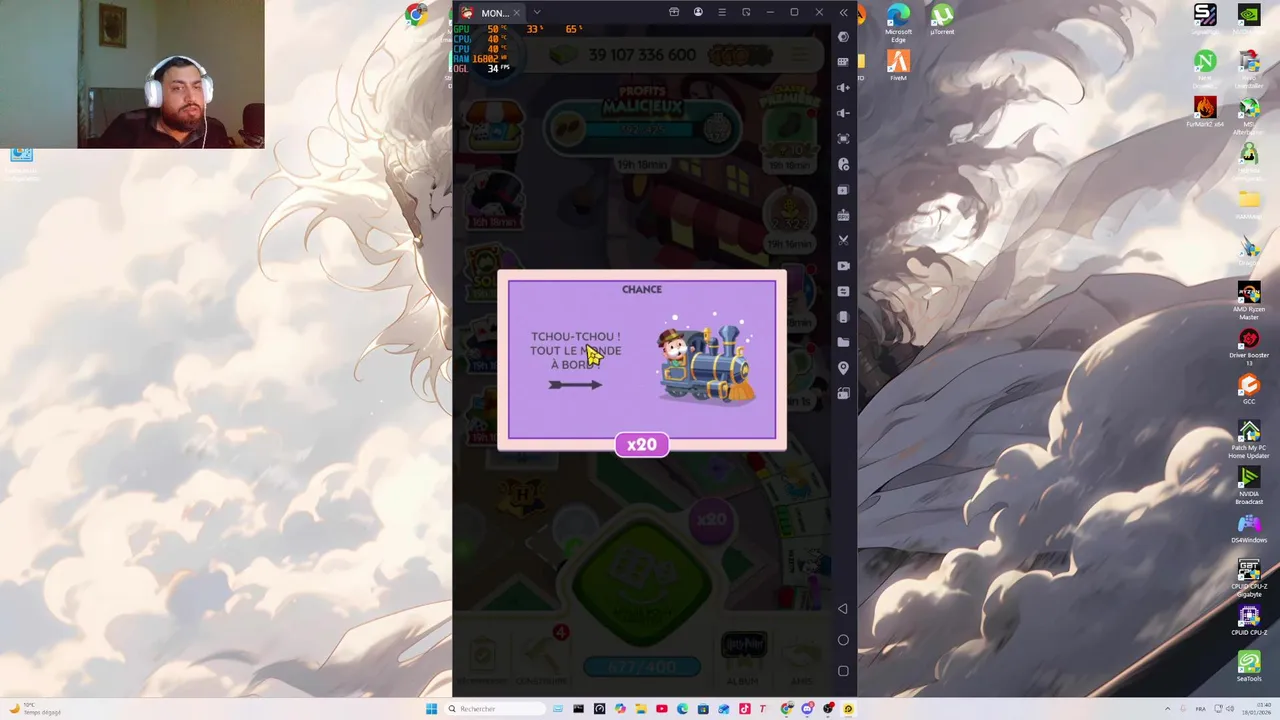Tap the train illustration on the Chance card
The height and width of the screenshot is (720, 1280).
(x=707, y=362)
